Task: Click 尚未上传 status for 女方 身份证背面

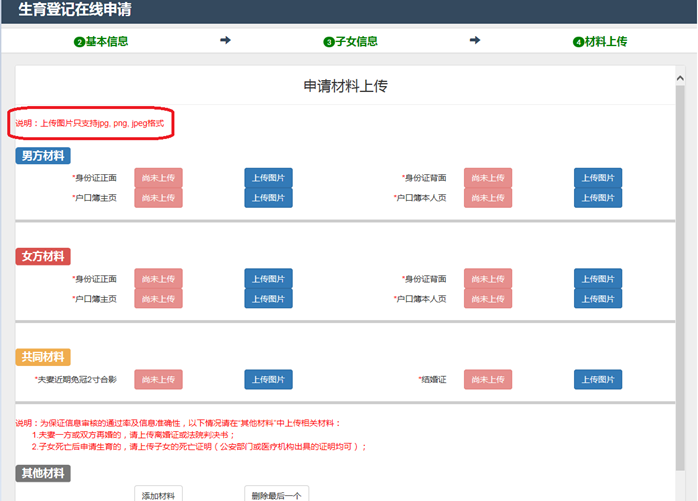Action: (x=487, y=279)
